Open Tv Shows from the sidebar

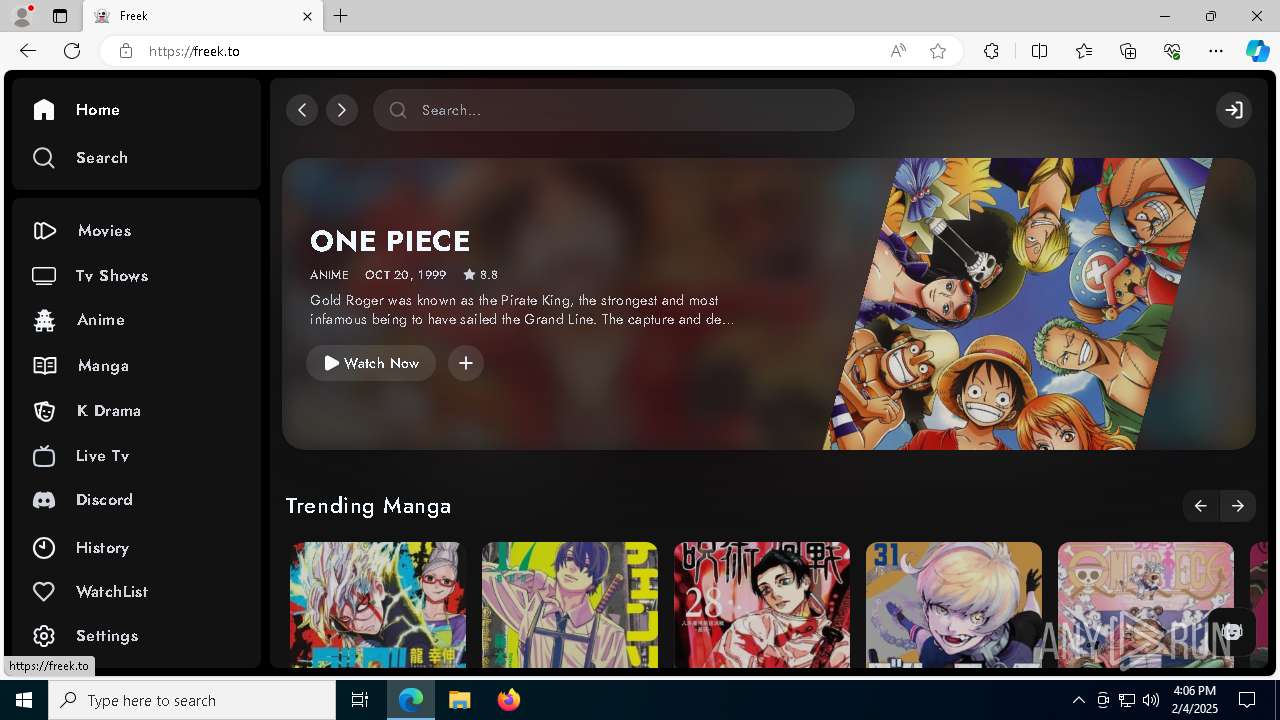(90, 276)
